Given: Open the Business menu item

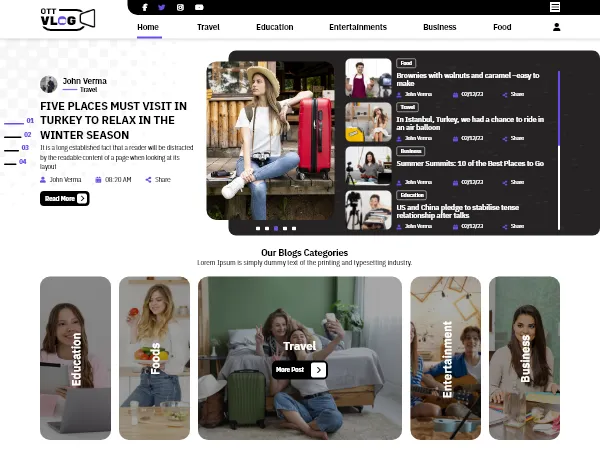Looking at the screenshot, I should tap(440, 27).
